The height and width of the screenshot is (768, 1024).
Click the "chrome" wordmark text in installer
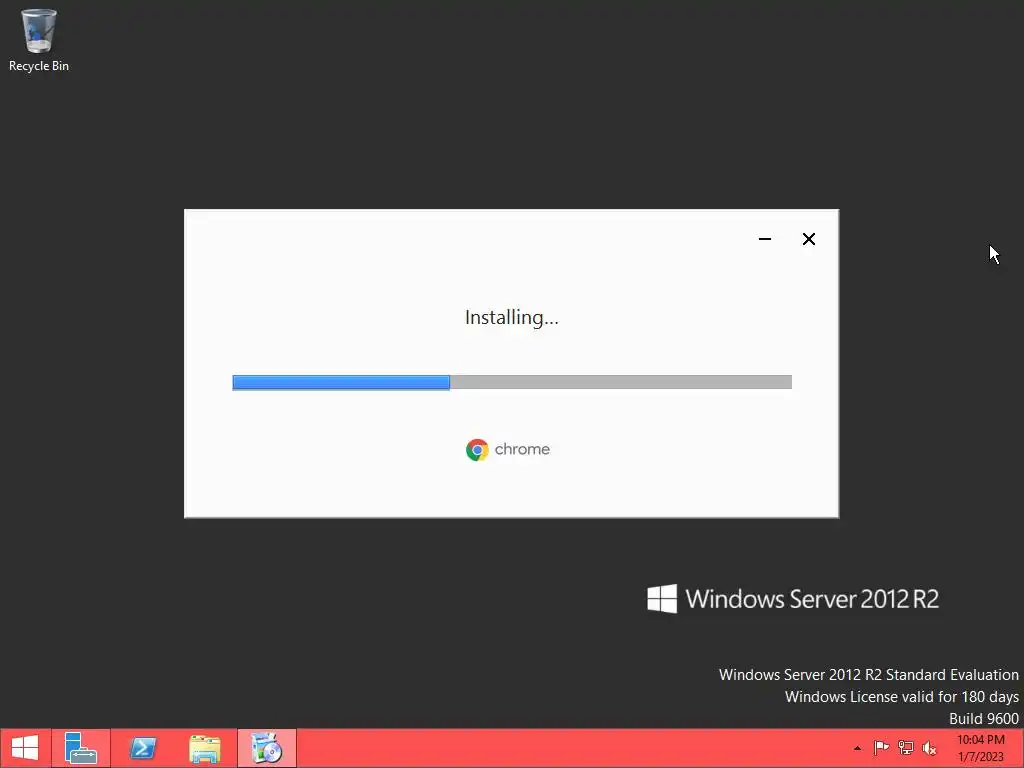522,449
